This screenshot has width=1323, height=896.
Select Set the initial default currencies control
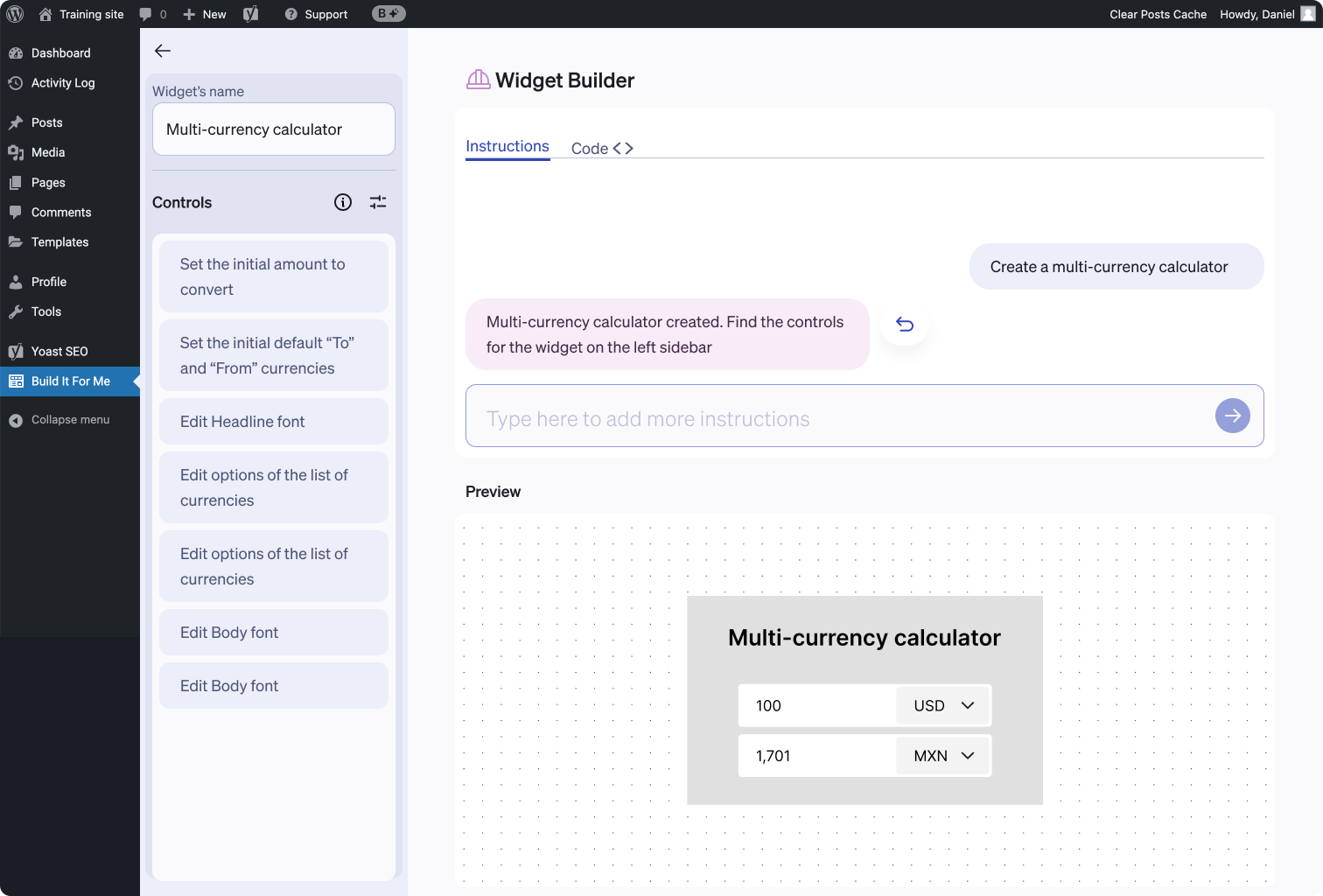(x=274, y=355)
